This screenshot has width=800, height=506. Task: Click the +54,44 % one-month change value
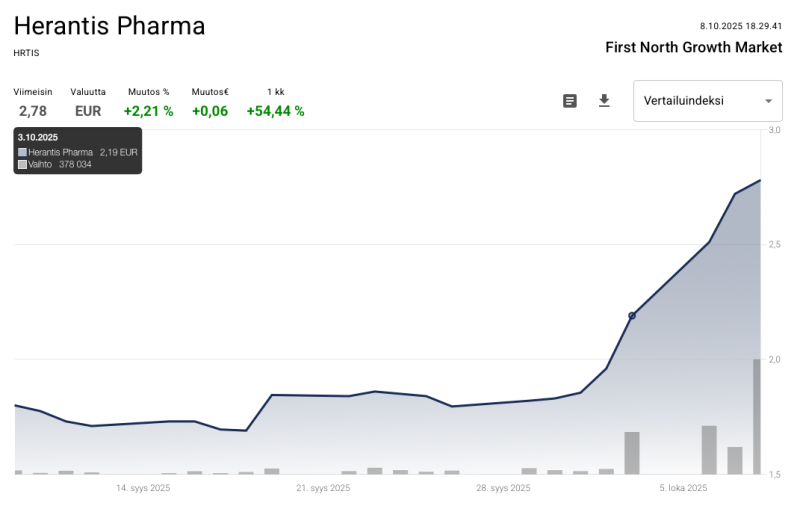pyautogui.click(x=275, y=111)
